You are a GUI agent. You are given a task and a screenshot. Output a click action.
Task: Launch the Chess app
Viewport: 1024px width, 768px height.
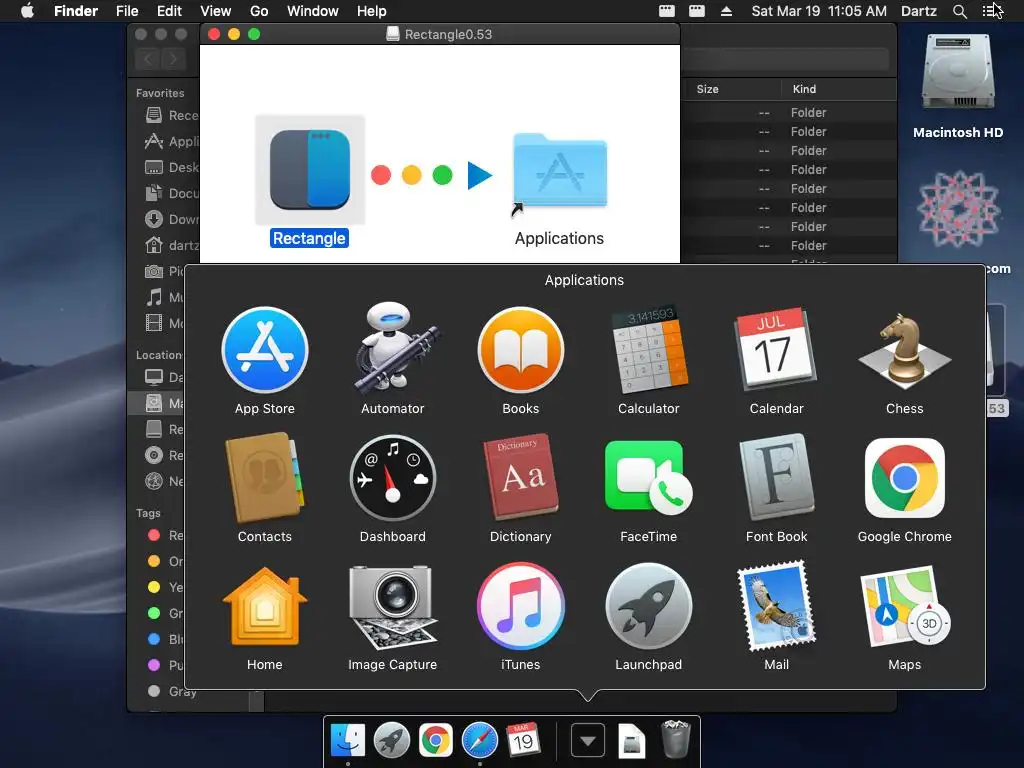click(904, 349)
